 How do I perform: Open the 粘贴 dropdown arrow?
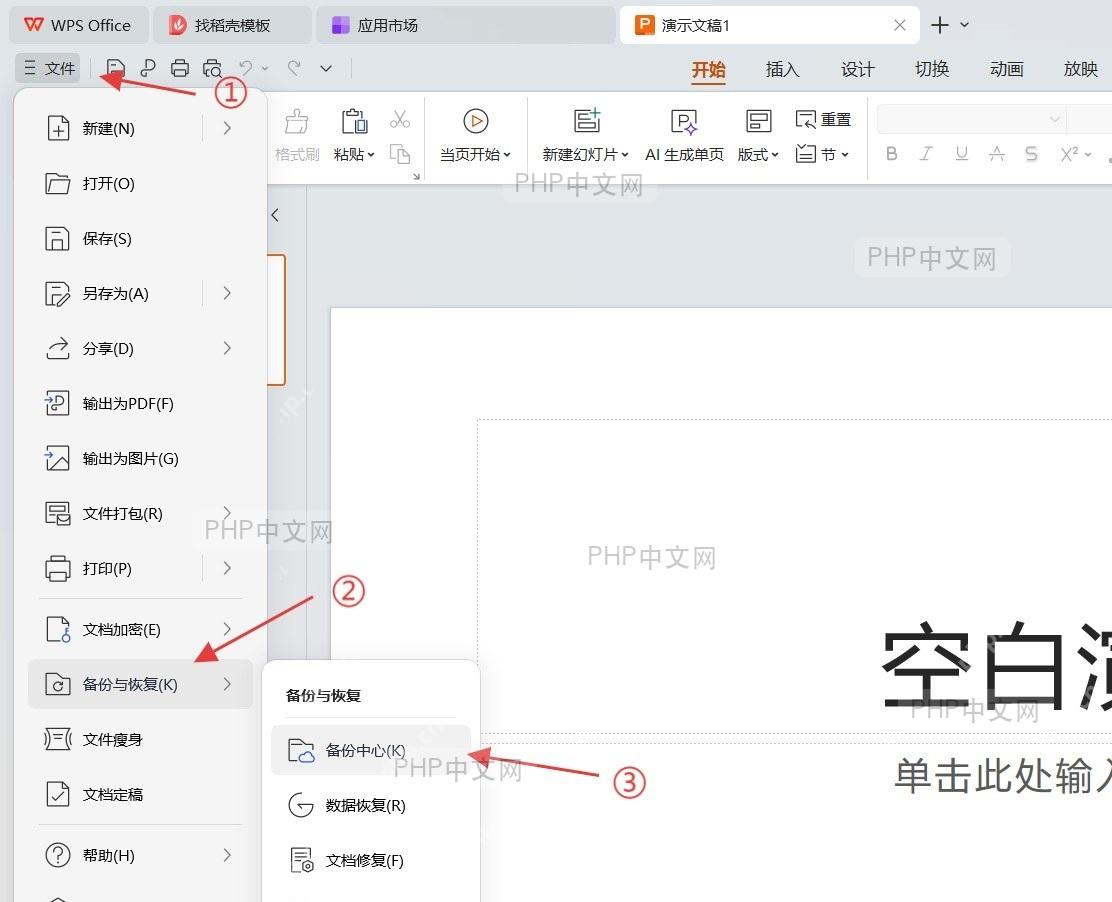point(370,155)
